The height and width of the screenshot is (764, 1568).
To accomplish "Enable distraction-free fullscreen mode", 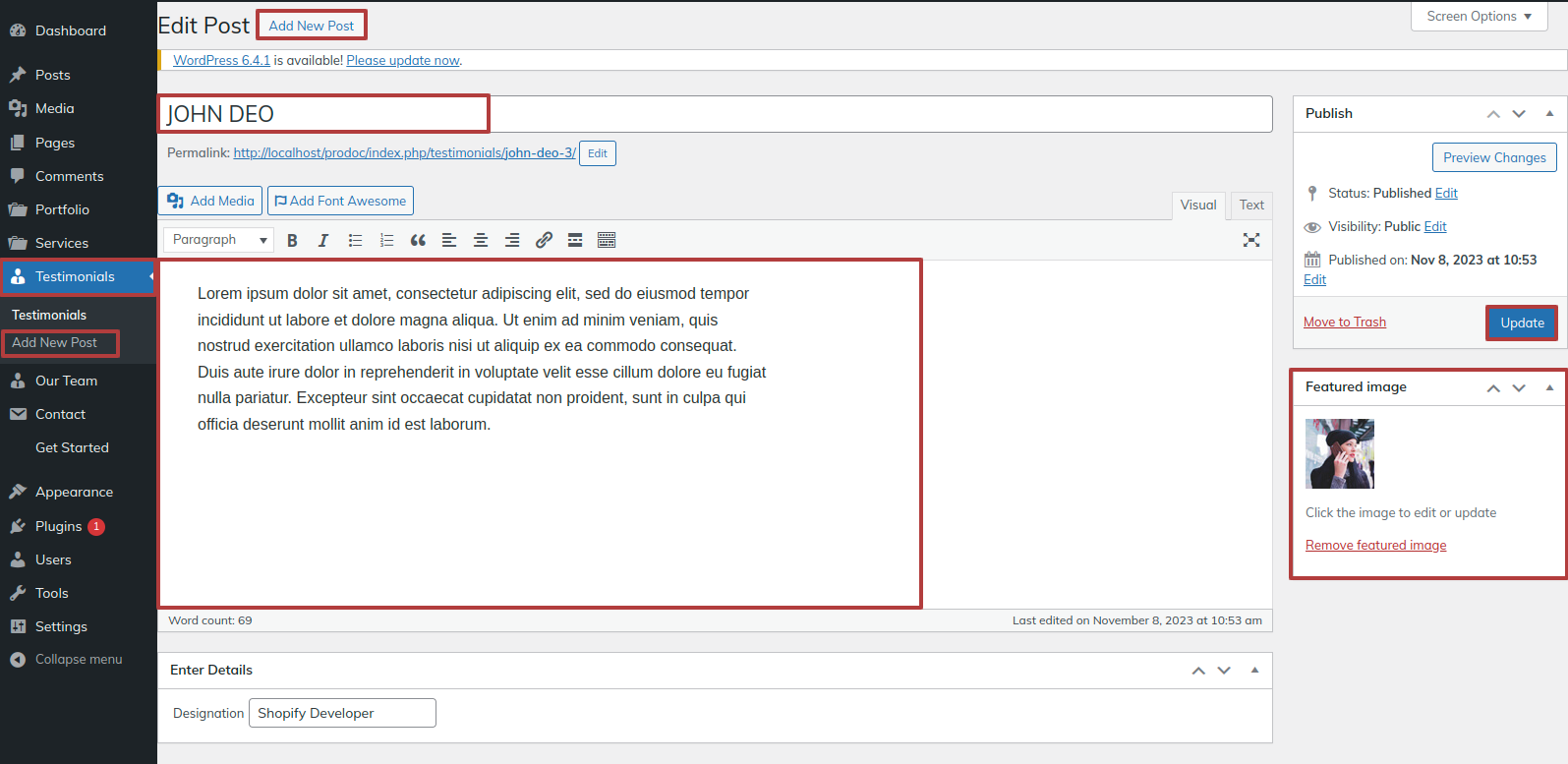I will click(x=1250, y=240).
